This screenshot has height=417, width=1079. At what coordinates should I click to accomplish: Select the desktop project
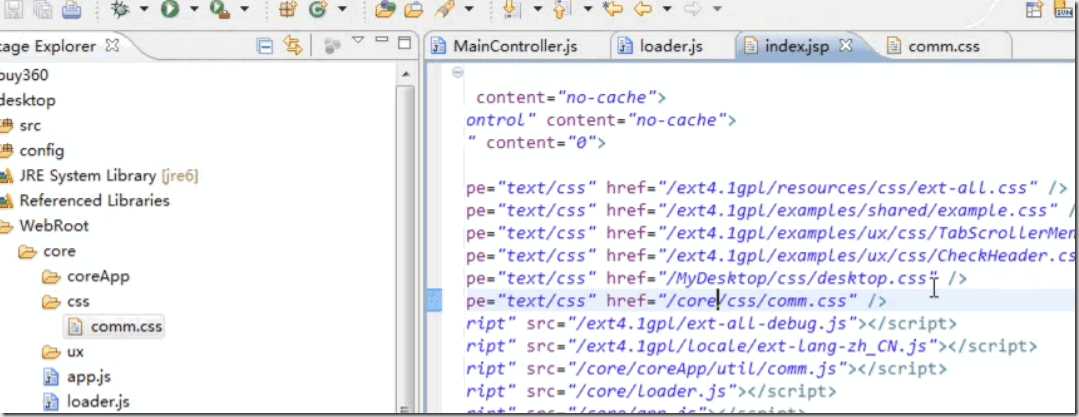(x=28, y=100)
